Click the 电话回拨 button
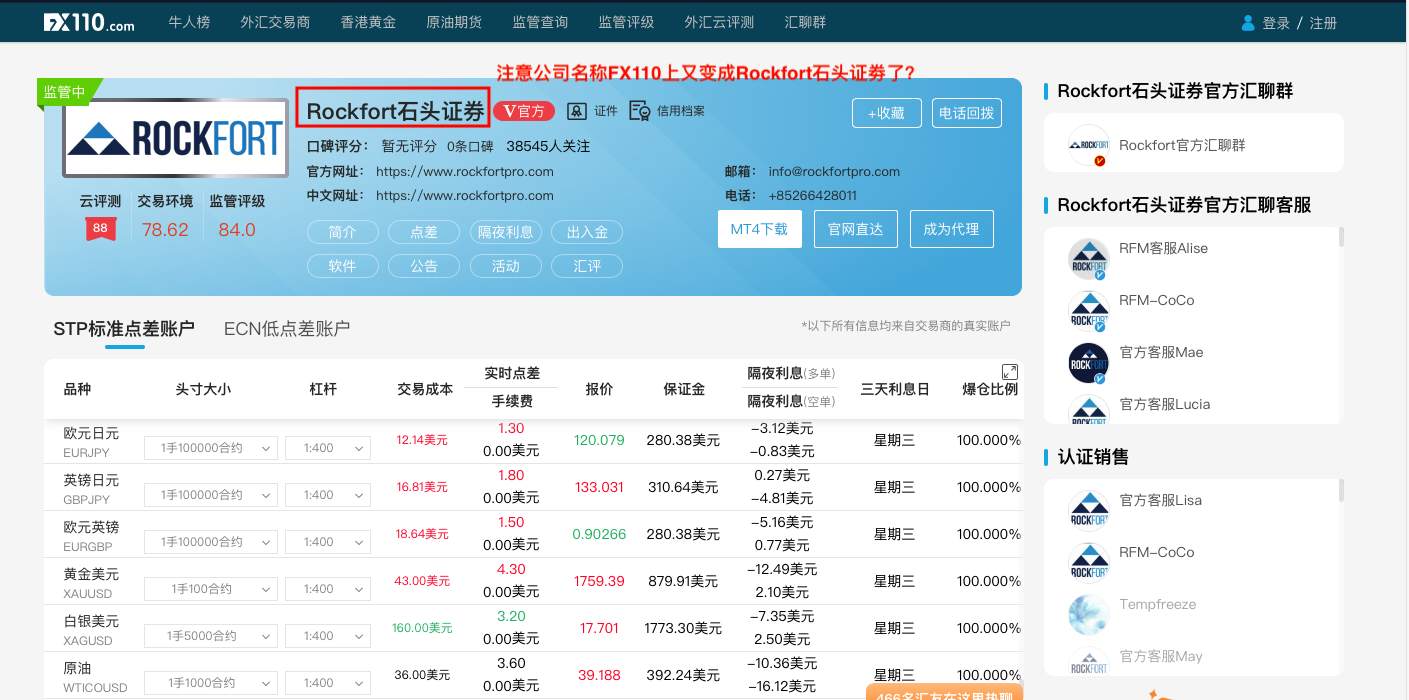Screen dimensions: 1409x700 (x=967, y=113)
